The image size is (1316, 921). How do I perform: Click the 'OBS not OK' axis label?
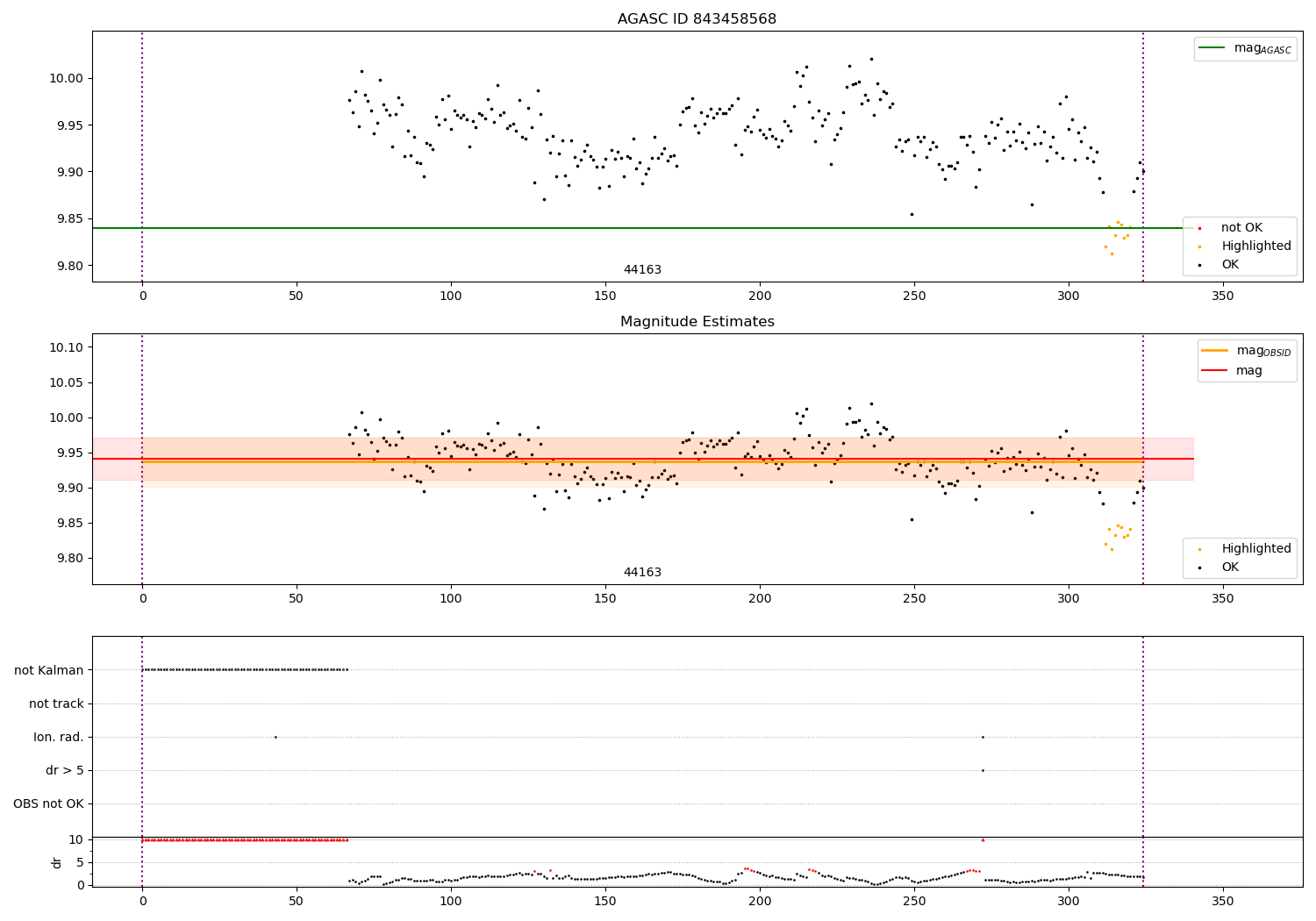click(48, 804)
